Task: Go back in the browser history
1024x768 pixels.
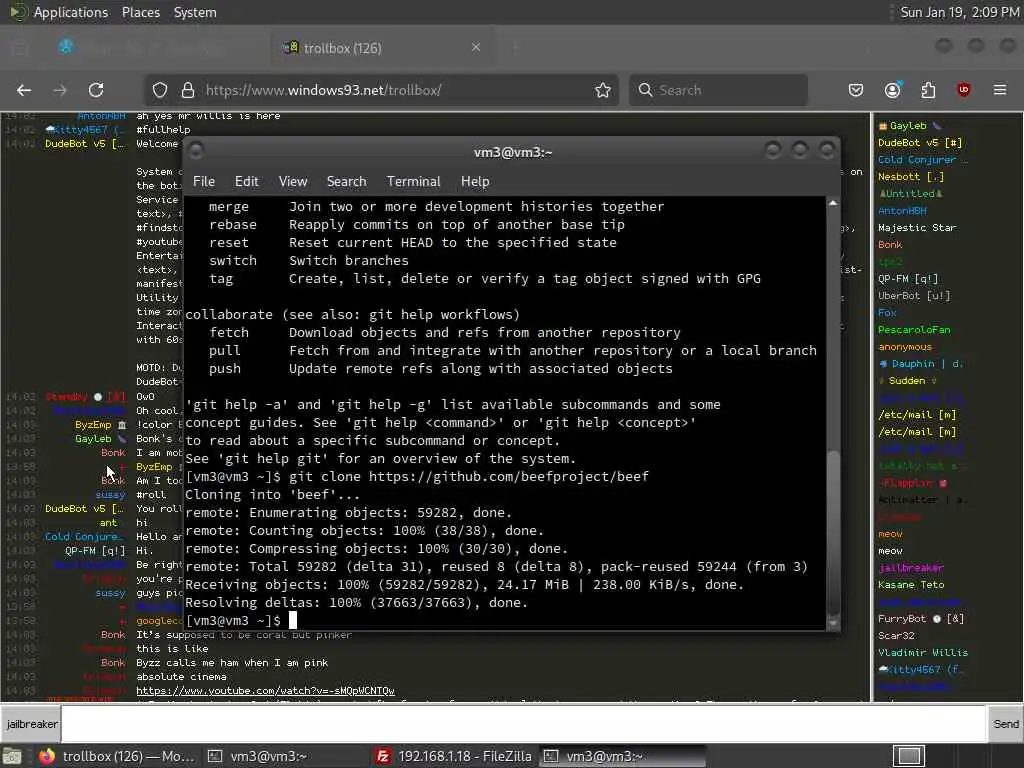Action: coord(24,90)
